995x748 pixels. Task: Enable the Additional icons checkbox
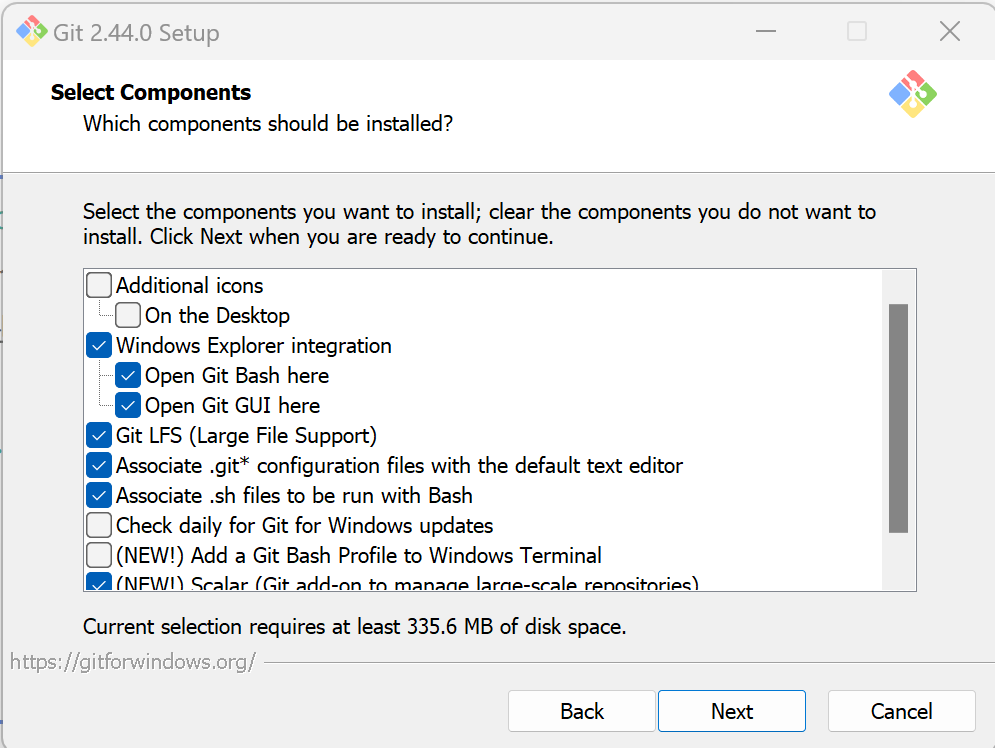tap(99, 286)
